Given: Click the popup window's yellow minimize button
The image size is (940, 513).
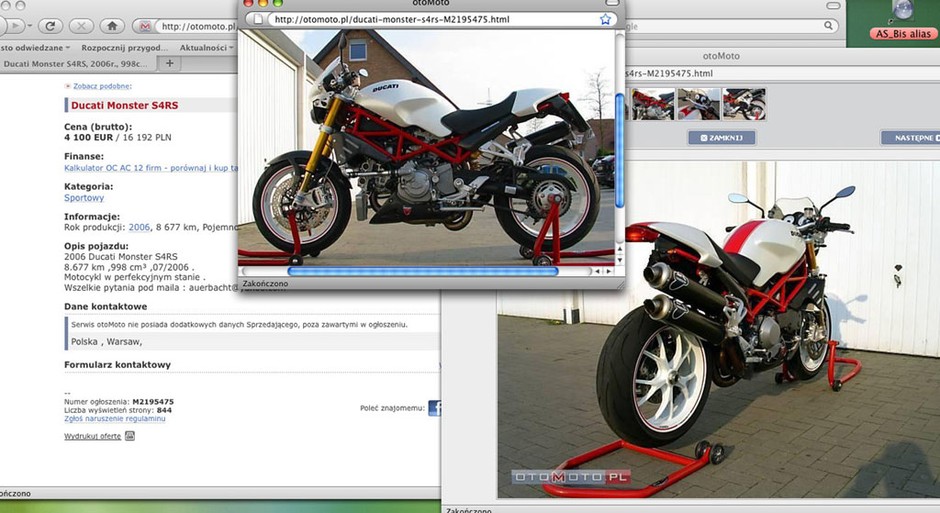Looking at the screenshot, I should coord(263,3).
